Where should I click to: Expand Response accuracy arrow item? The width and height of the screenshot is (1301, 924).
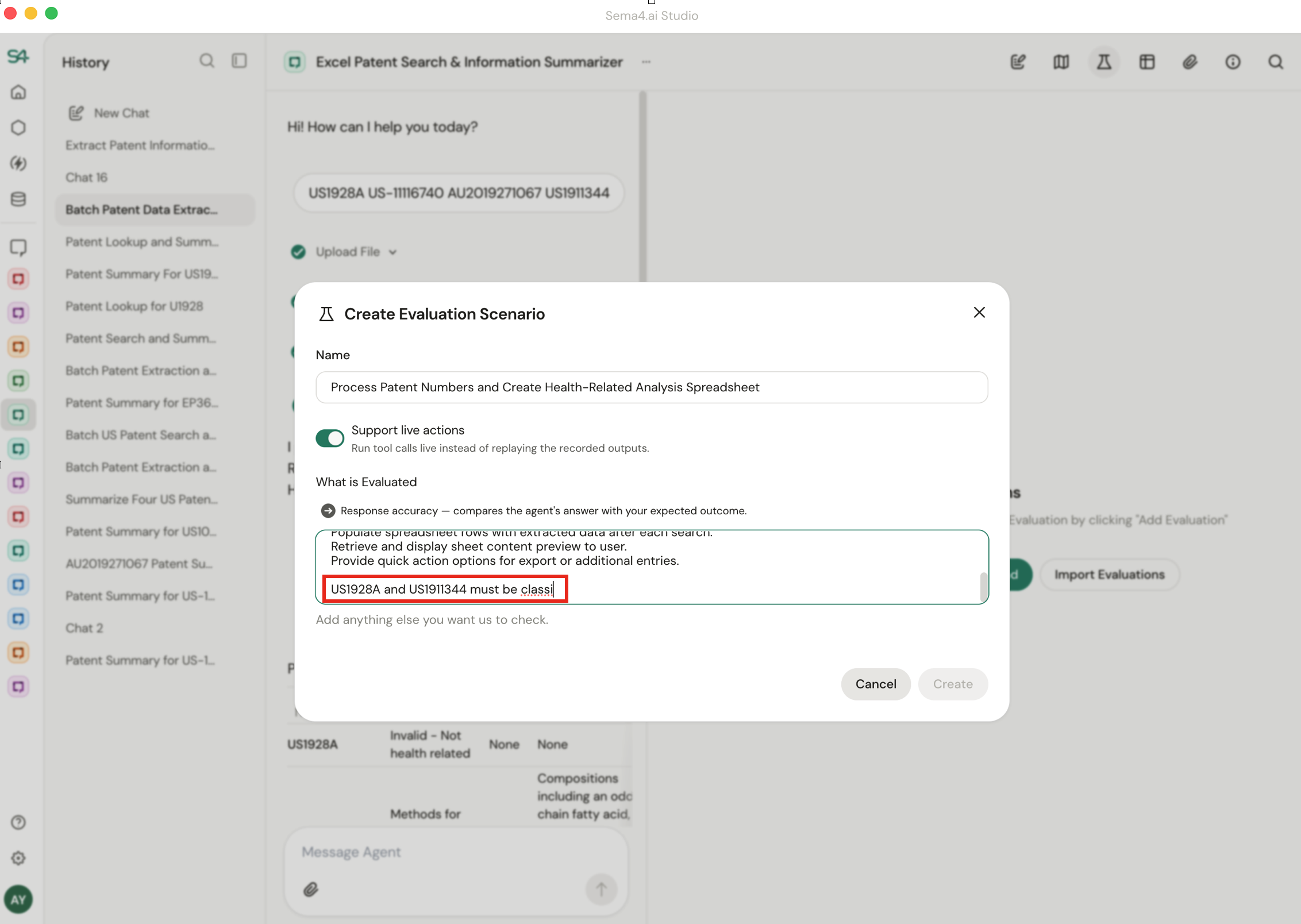(x=328, y=511)
